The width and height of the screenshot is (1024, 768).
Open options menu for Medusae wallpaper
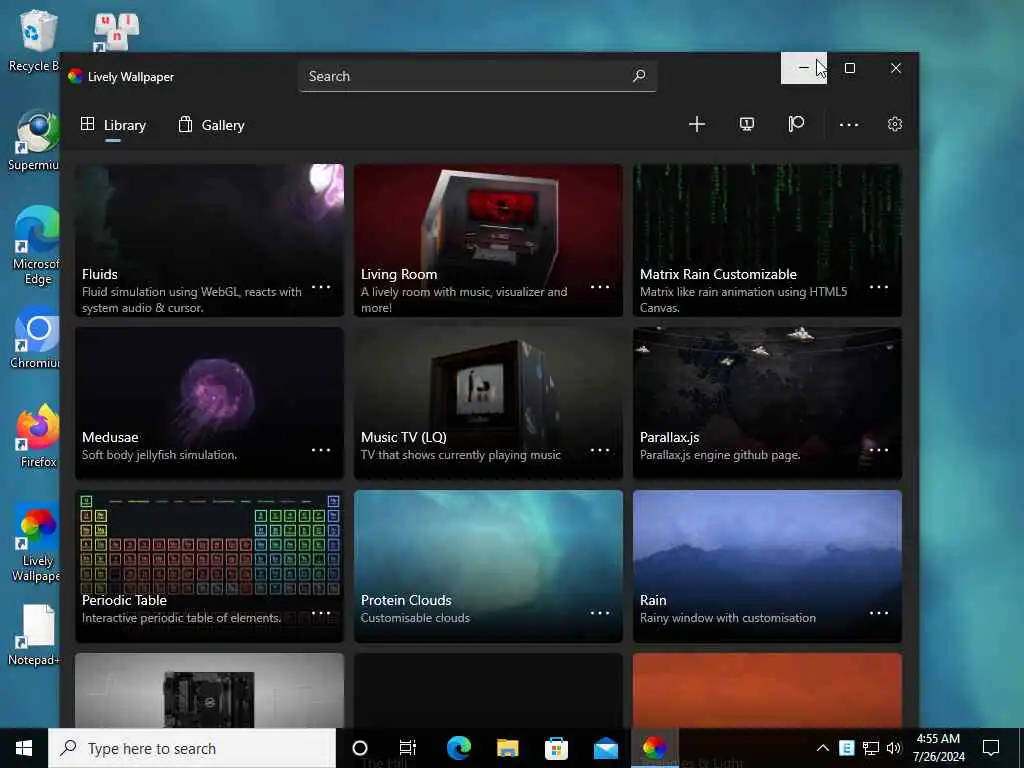click(321, 450)
